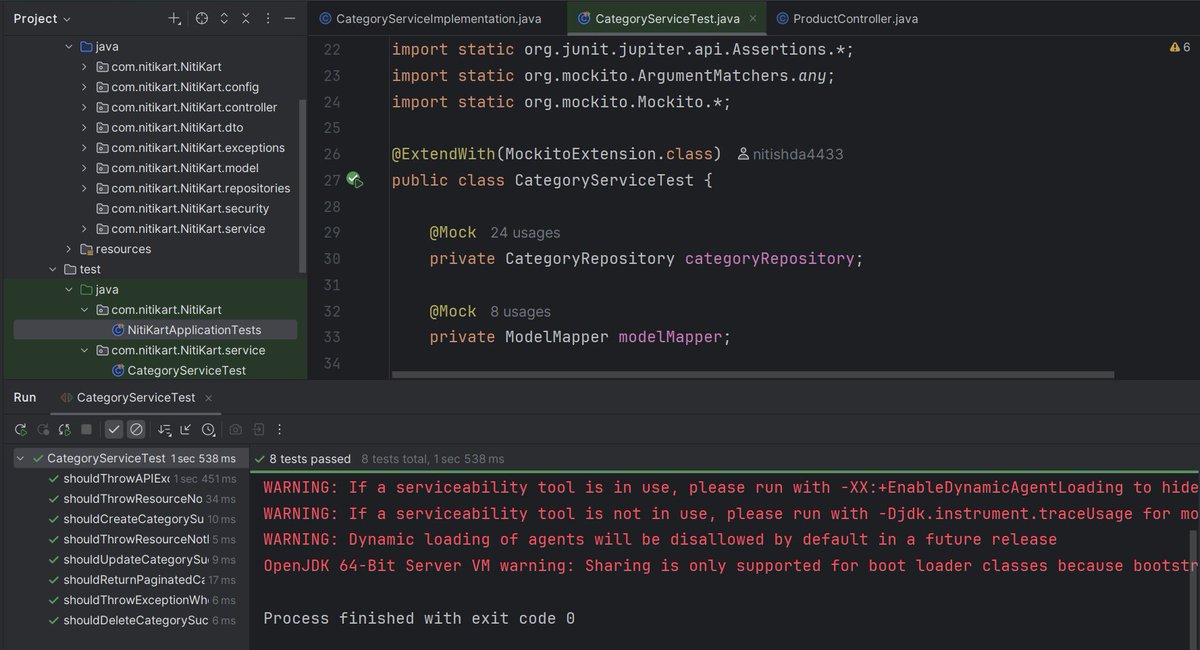Hide the Project tool window with minus icon
The width and height of the screenshot is (1200, 650).
pyautogui.click(x=291, y=18)
